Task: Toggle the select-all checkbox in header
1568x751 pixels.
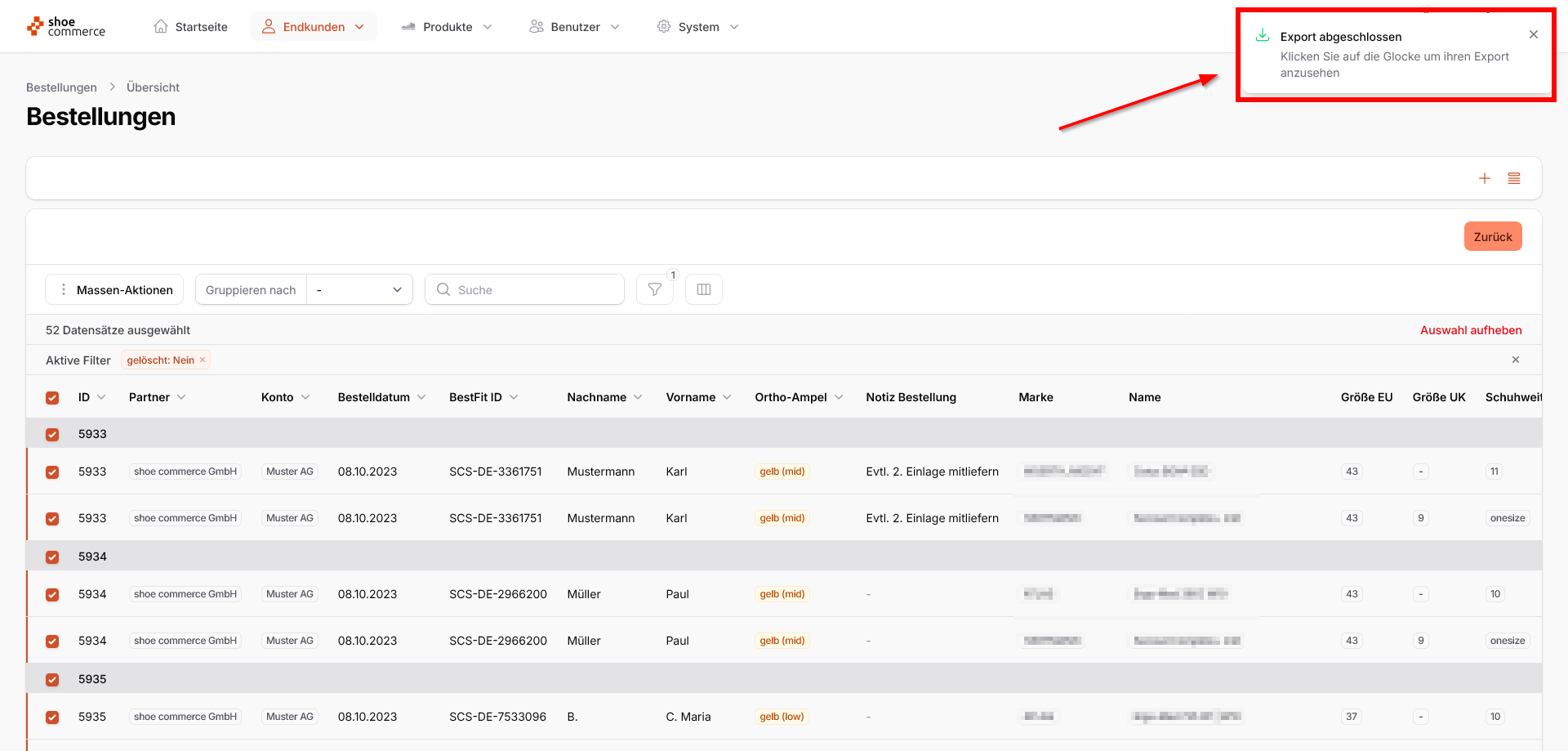Action: tap(52, 398)
